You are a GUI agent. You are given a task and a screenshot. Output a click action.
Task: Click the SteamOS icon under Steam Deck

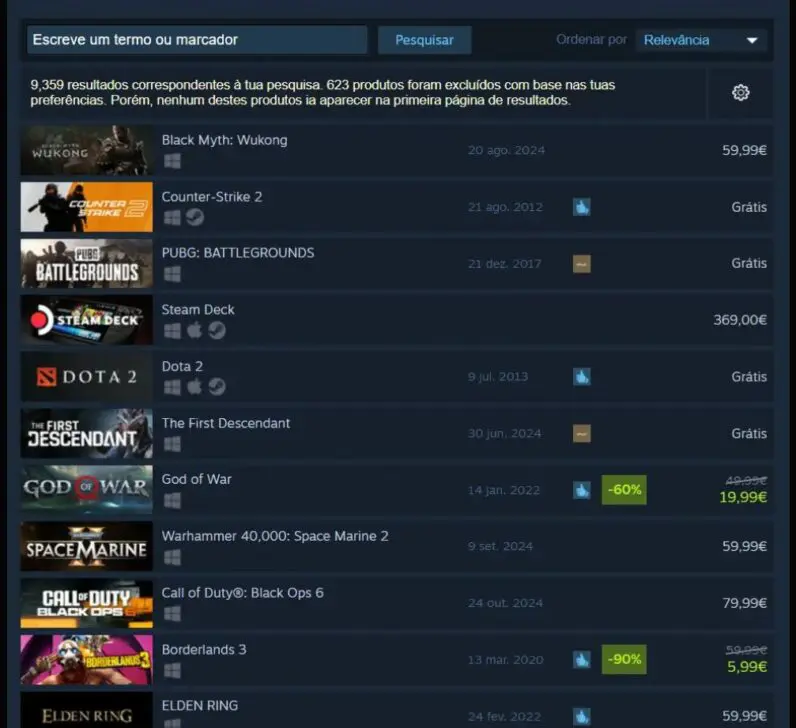(217, 330)
